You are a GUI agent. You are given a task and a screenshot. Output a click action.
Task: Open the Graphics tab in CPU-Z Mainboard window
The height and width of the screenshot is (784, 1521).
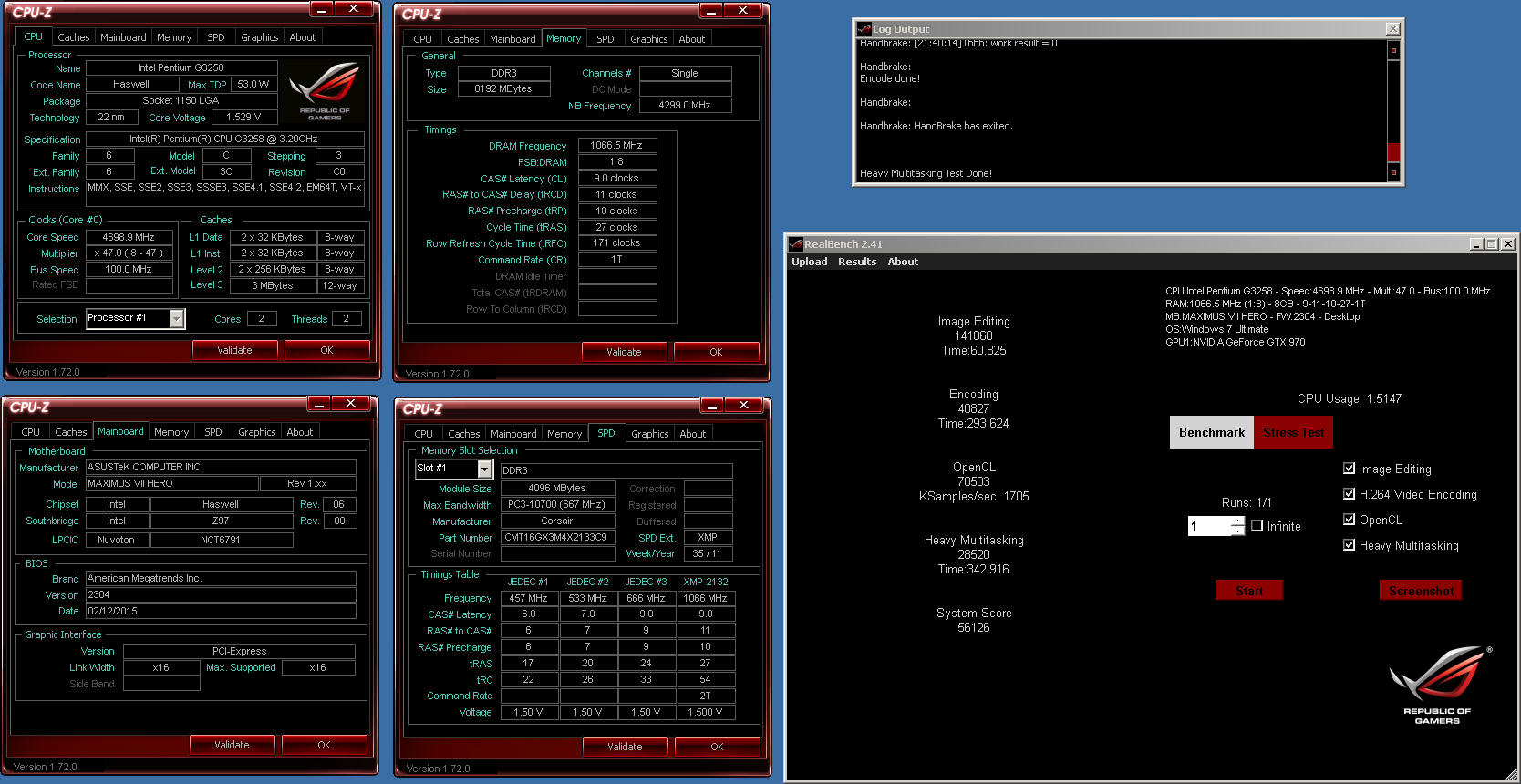(257, 432)
